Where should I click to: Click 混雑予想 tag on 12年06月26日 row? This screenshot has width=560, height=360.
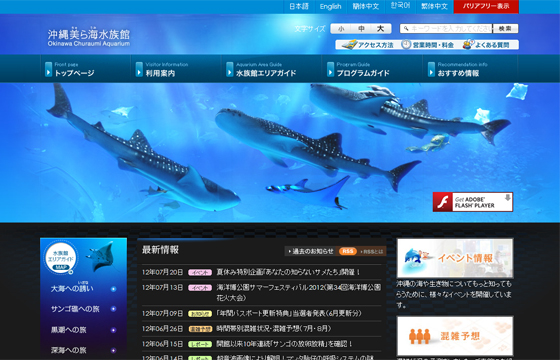(x=200, y=329)
